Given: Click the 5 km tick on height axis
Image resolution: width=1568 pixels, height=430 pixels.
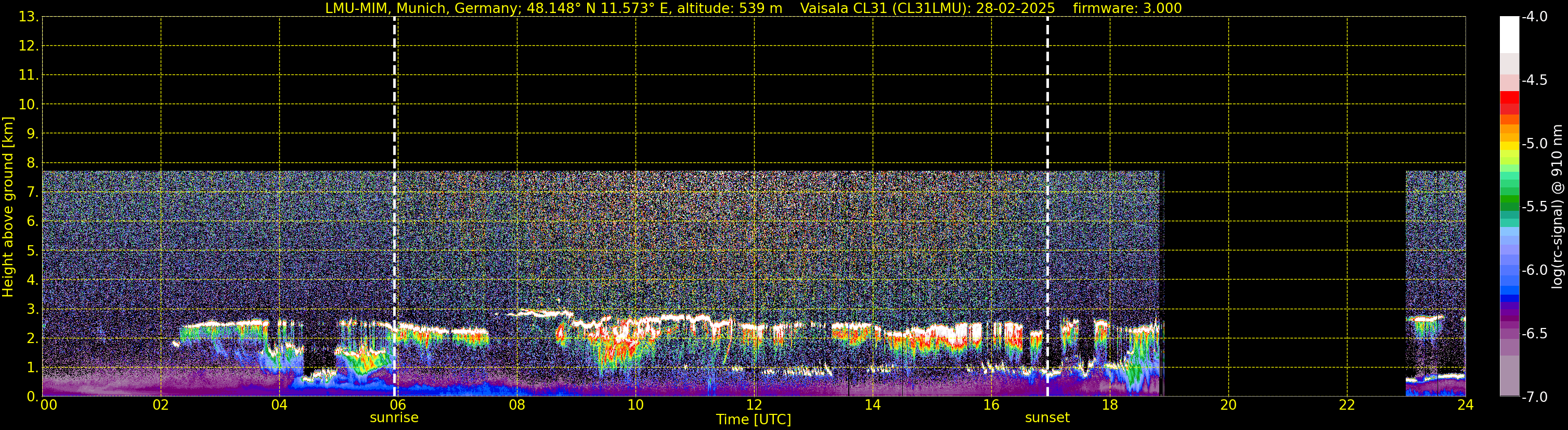Looking at the screenshot, I should pos(31,251).
